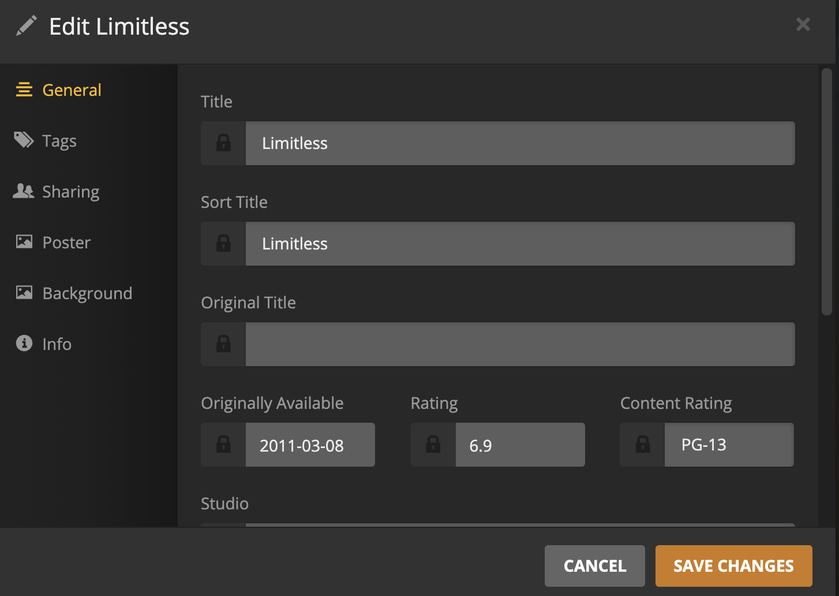Toggle the lock on Sort Title field
This screenshot has width=839, height=596.
click(x=223, y=243)
